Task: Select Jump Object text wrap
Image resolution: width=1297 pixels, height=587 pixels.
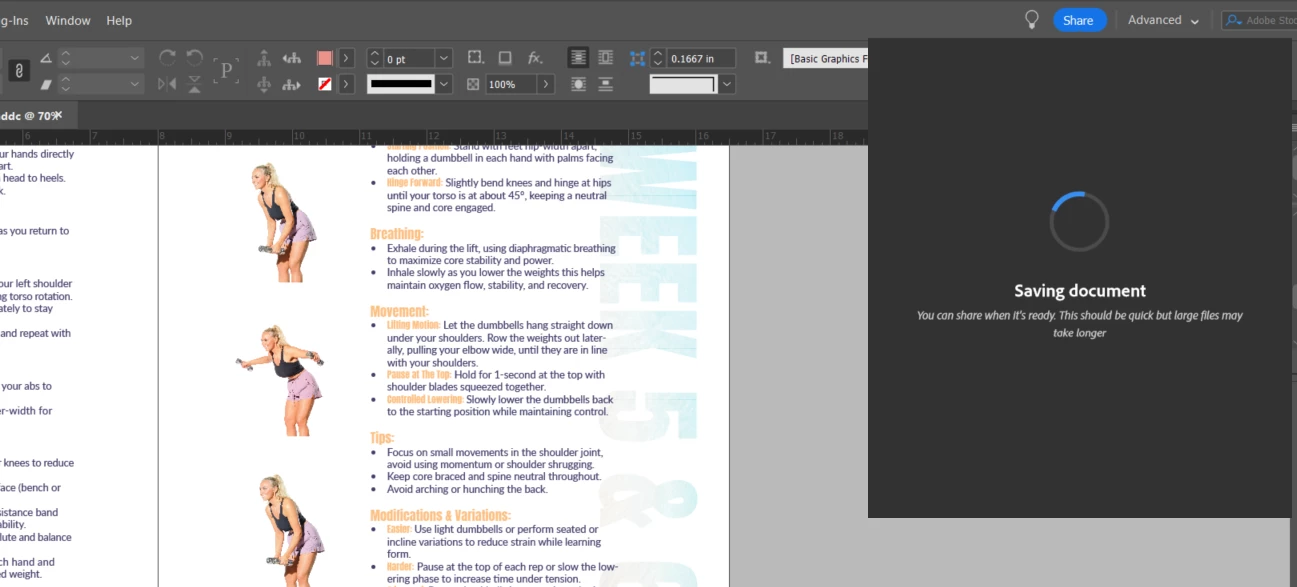Action: pos(605,84)
